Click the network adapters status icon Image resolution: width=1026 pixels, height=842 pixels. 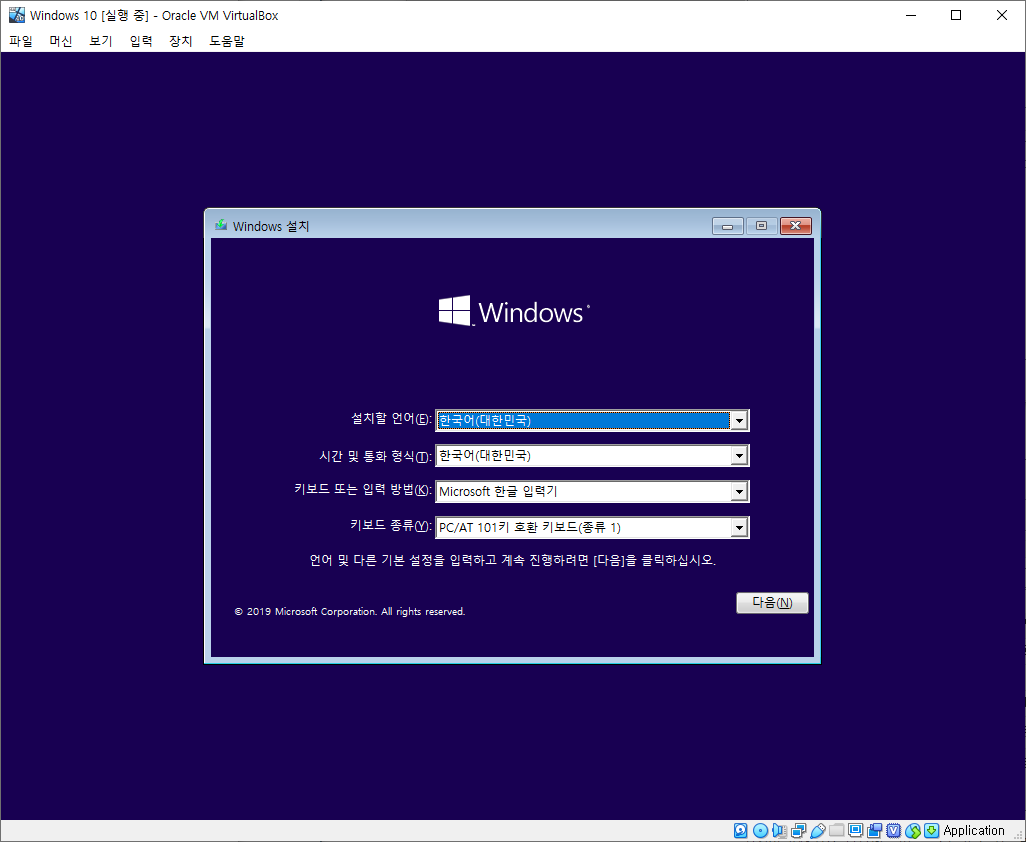(x=798, y=831)
